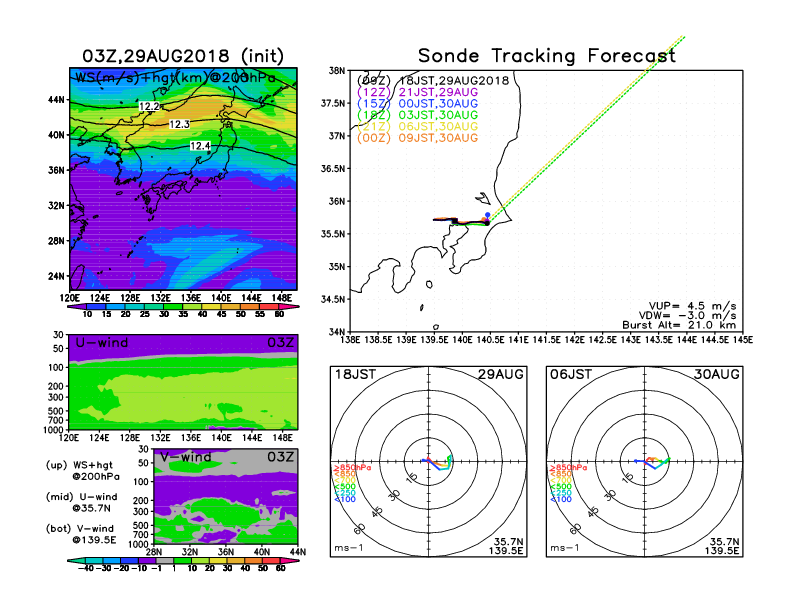Click the '37.5N' latitude tick on tracking map

[332, 103]
